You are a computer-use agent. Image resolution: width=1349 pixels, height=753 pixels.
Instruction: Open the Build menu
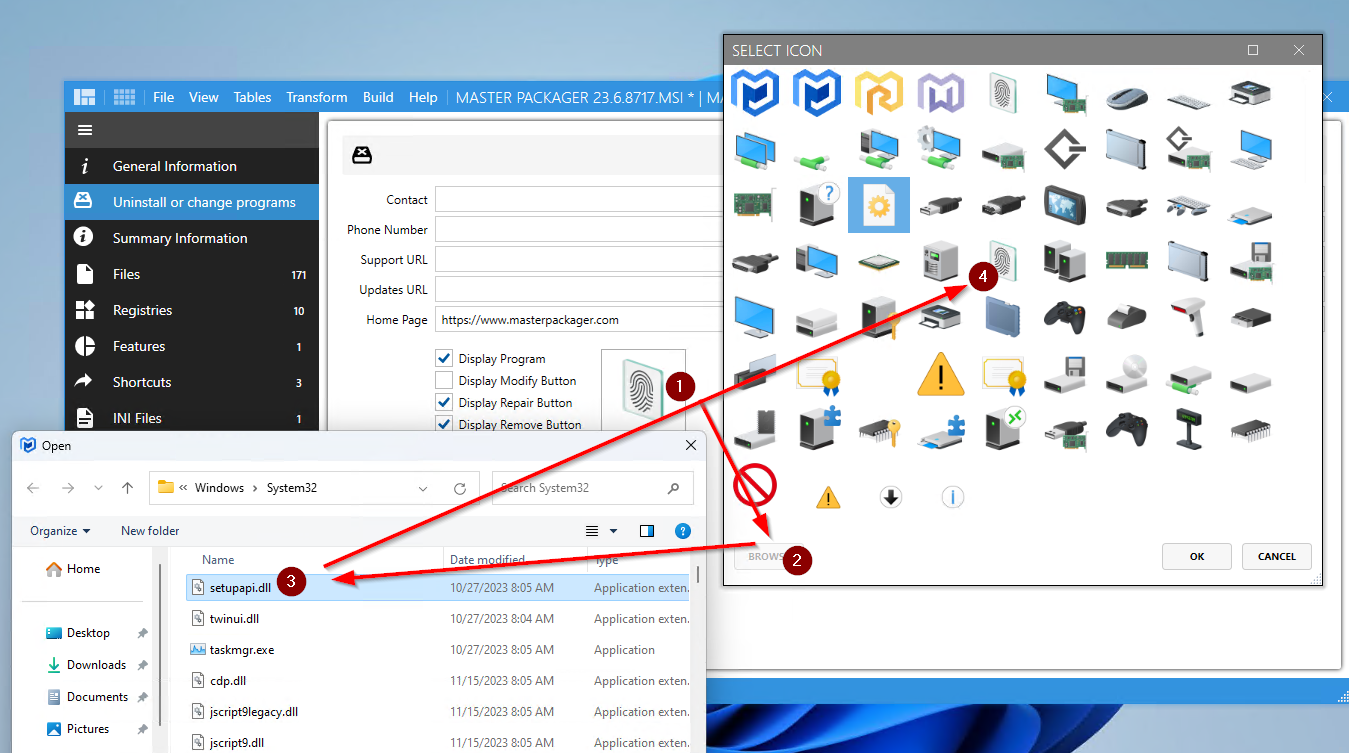click(x=378, y=97)
